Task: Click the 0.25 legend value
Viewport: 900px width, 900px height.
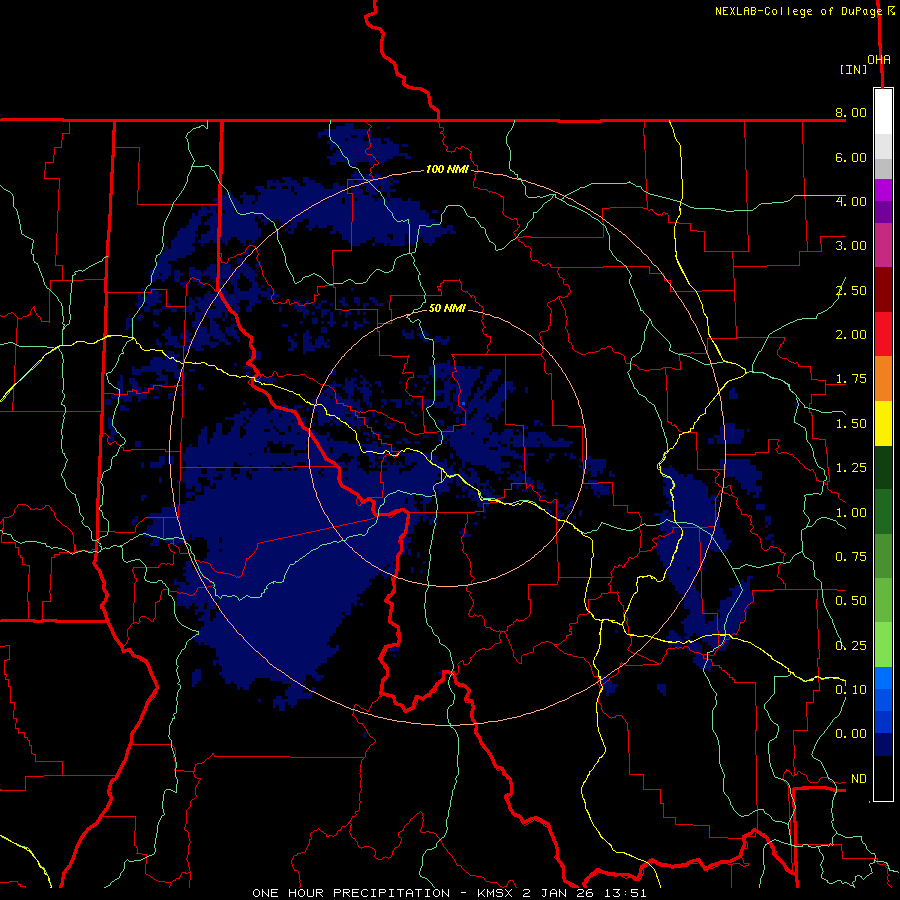Action: (851, 646)
